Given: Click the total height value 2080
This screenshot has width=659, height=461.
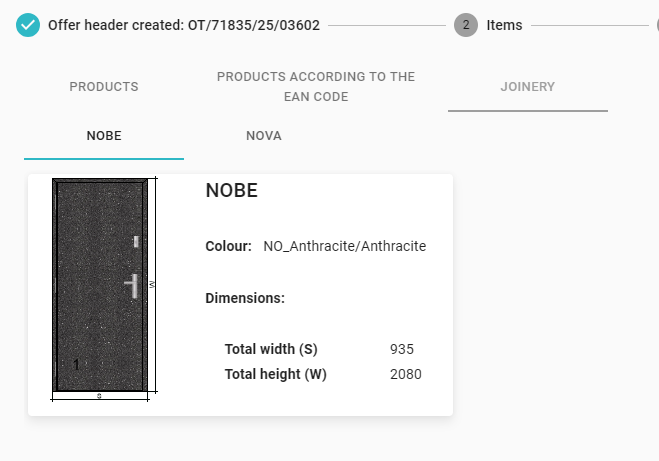Looking at the screenshot, I should (406, 374).
